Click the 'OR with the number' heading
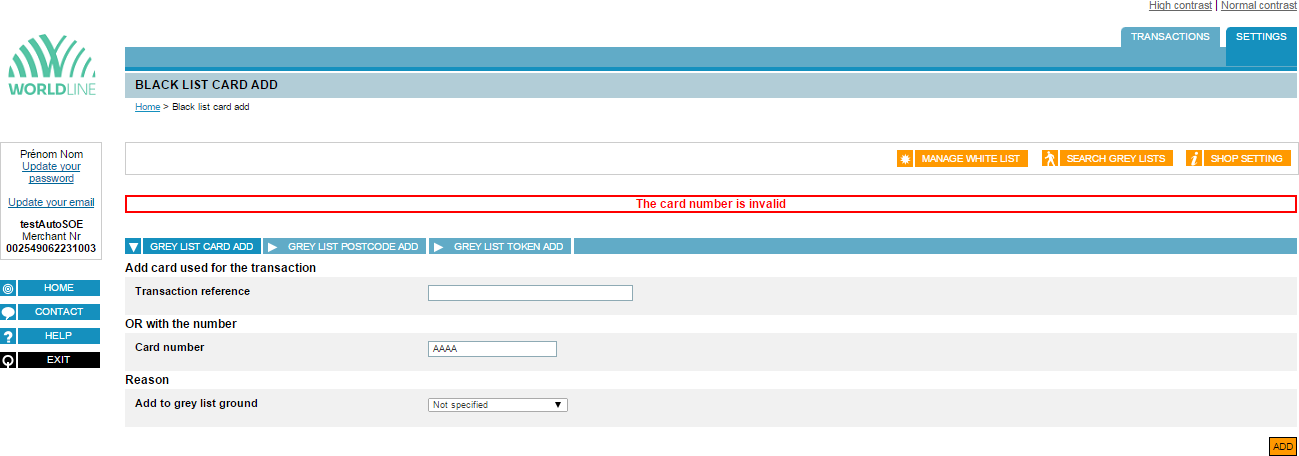The height and width of the screenshot is (456, 1299). (181, 324)
